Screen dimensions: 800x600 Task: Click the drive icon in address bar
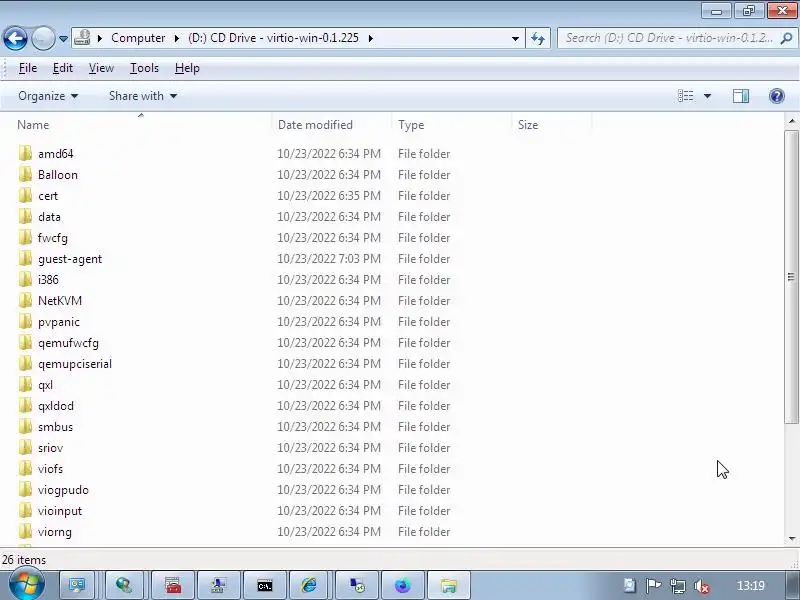point(83,38)
